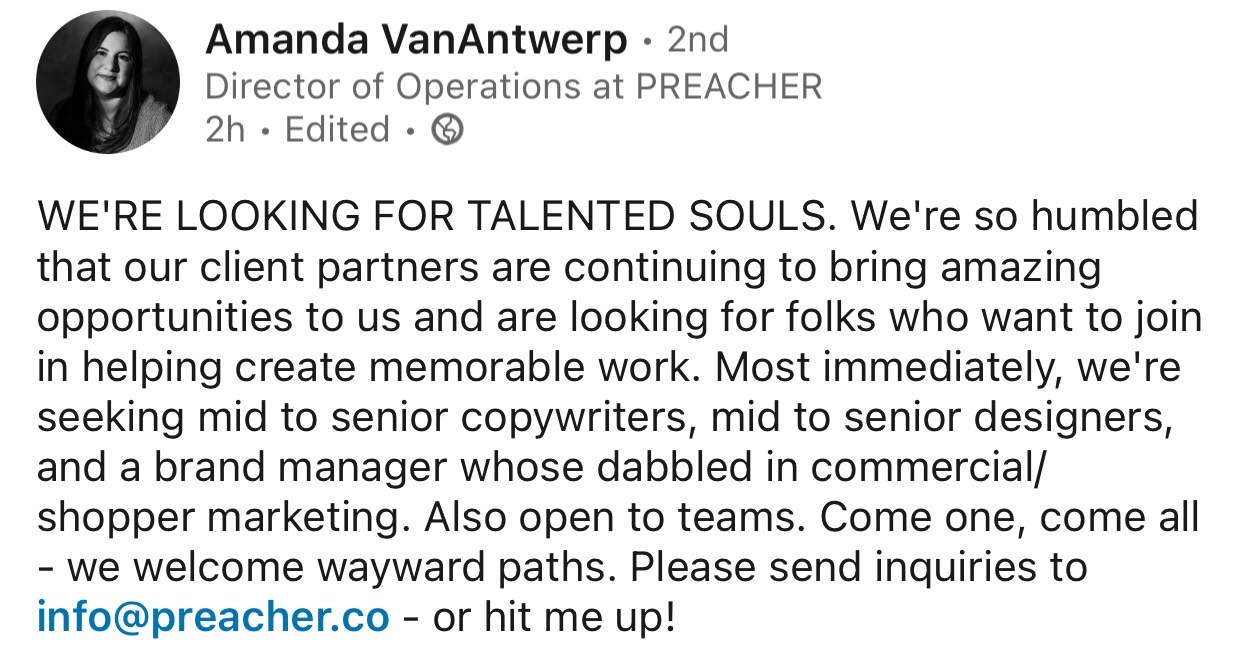Open Amanda VanAntwerp's profile photo

tap(108, 82)
